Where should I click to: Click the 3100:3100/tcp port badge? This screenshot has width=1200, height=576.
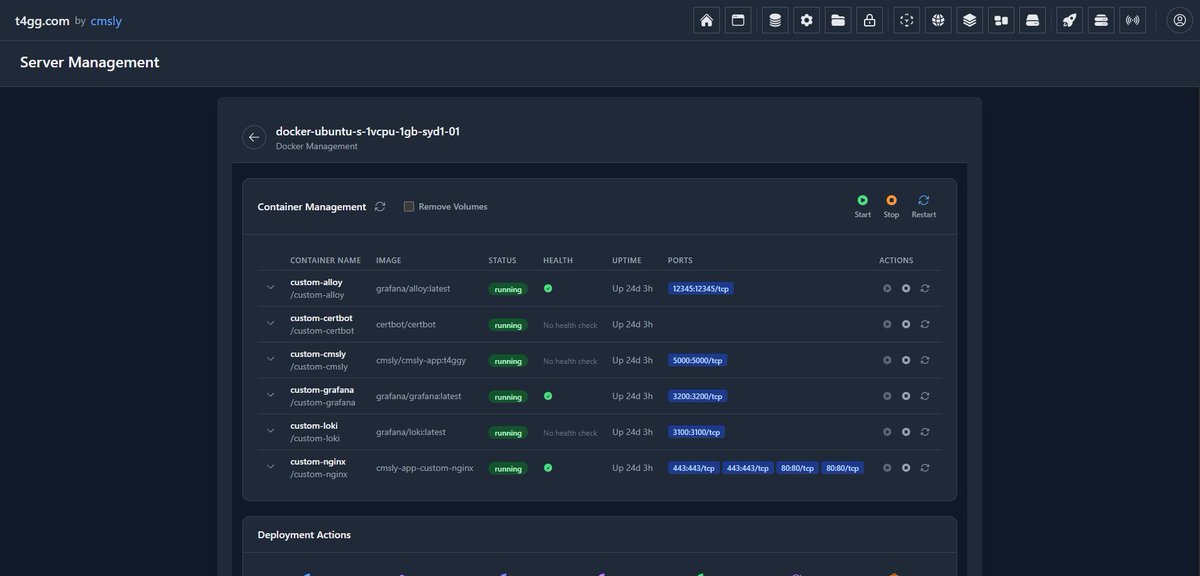pos(696,432)
